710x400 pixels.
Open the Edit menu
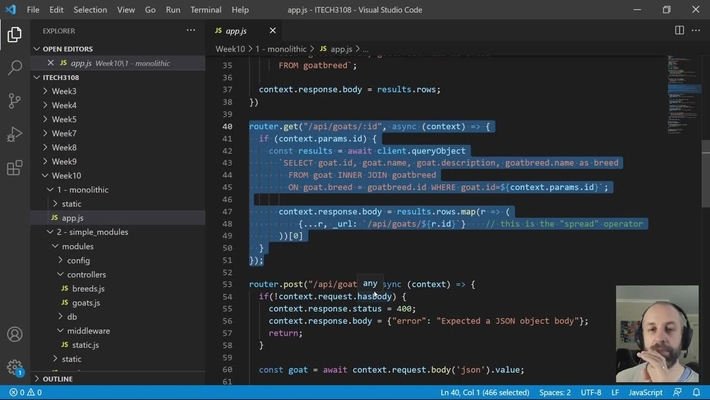(56, 10)
